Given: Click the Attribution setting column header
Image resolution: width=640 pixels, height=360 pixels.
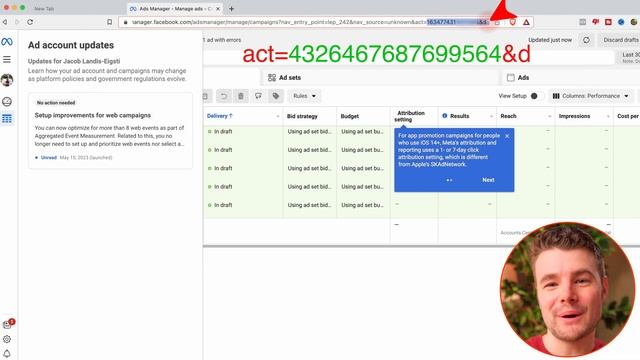Looking at the screenshot, I should tap(411, 116).
